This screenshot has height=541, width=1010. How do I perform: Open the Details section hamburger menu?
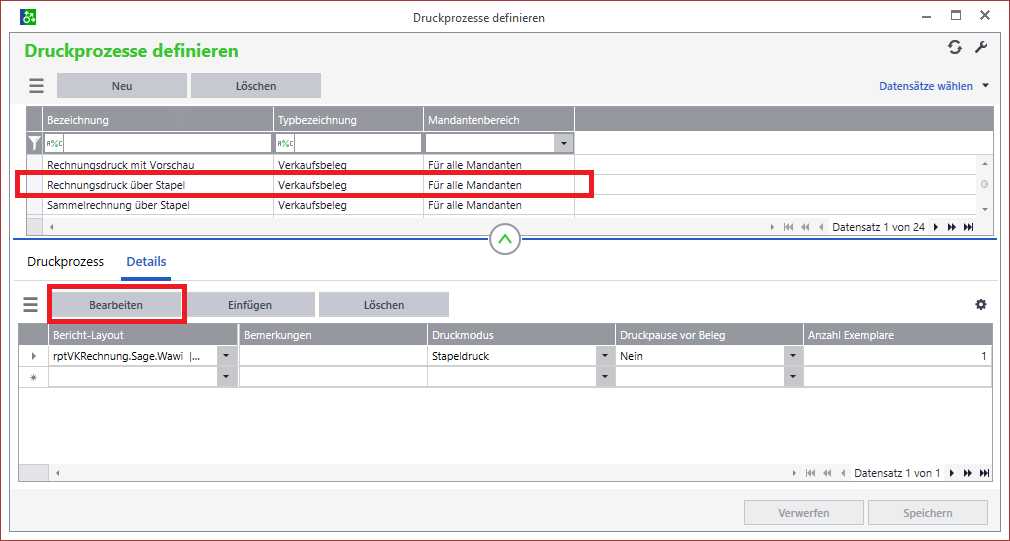(x=31, y=305)
